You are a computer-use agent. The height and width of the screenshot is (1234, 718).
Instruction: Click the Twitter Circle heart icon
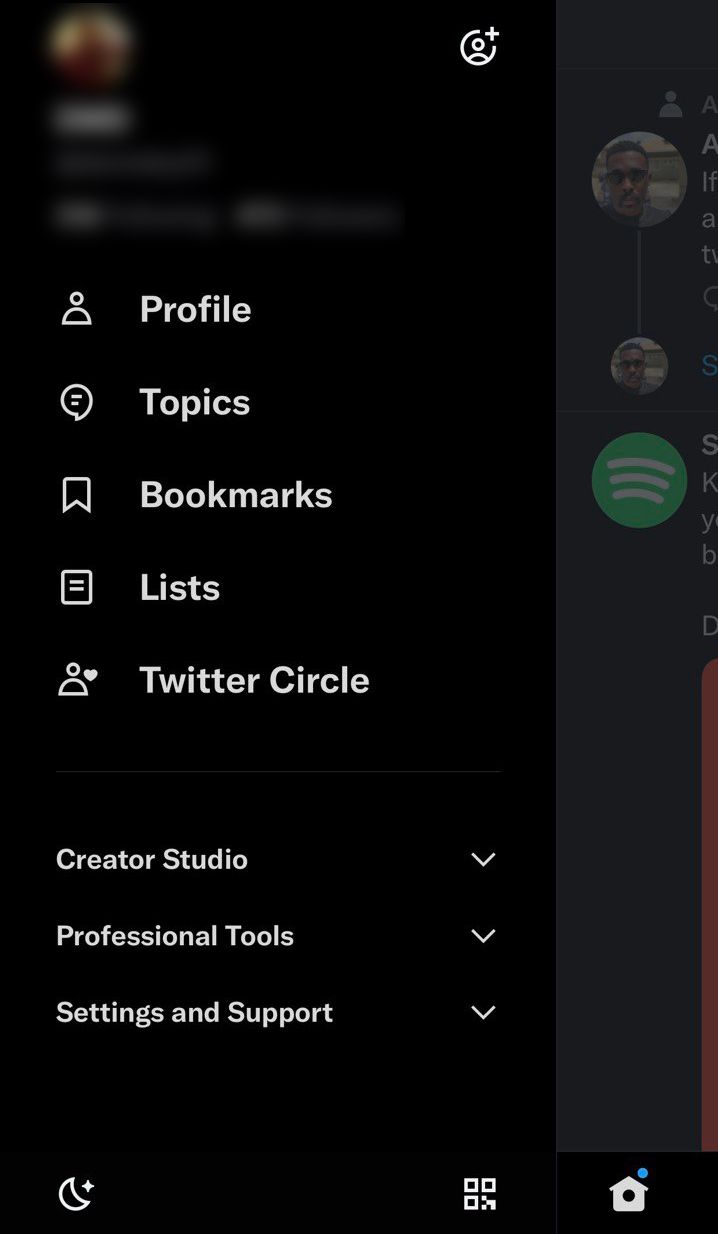76,679
